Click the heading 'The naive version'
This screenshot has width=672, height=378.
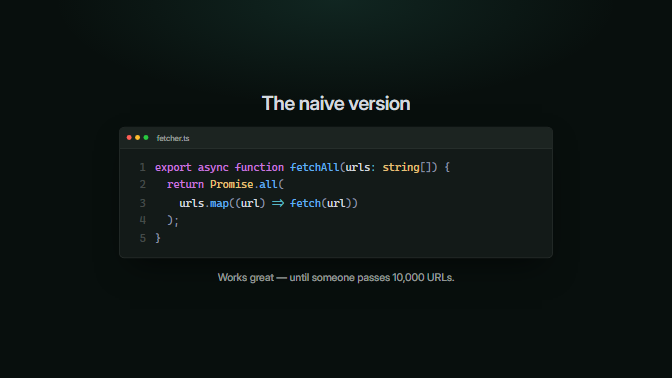[x=336, y=103]
